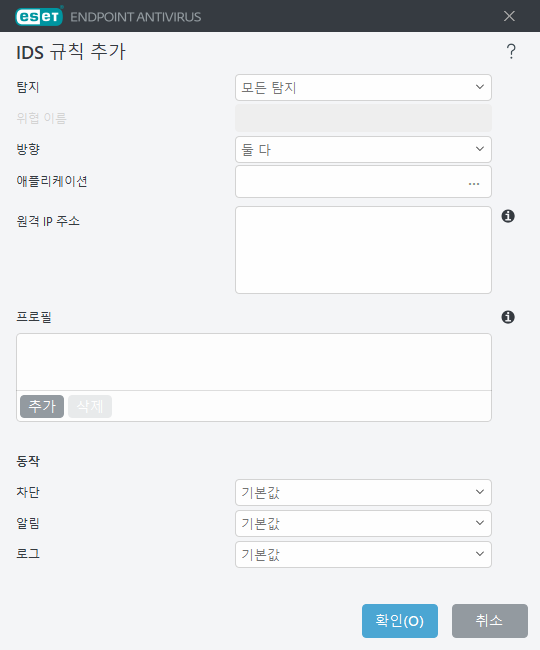Click the disabled 위협 이름 field
540x650 pixels.
point(363,118)
